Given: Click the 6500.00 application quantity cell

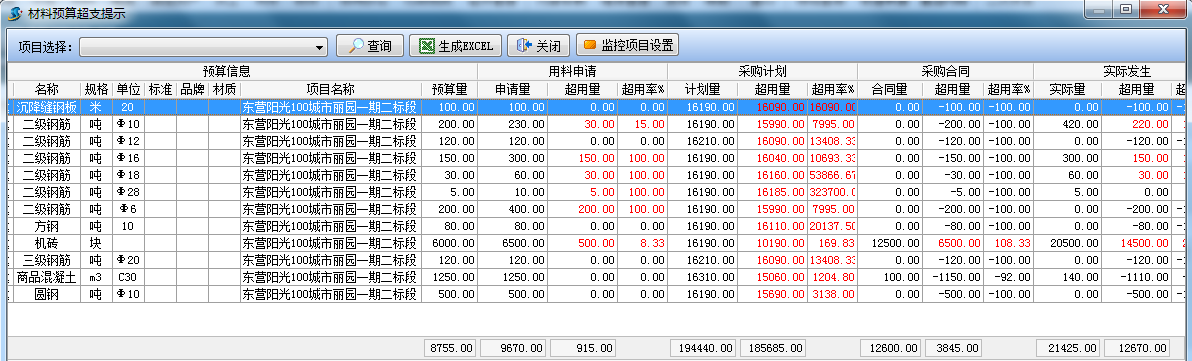Looking at the screenshot, I should click(512, 243).
